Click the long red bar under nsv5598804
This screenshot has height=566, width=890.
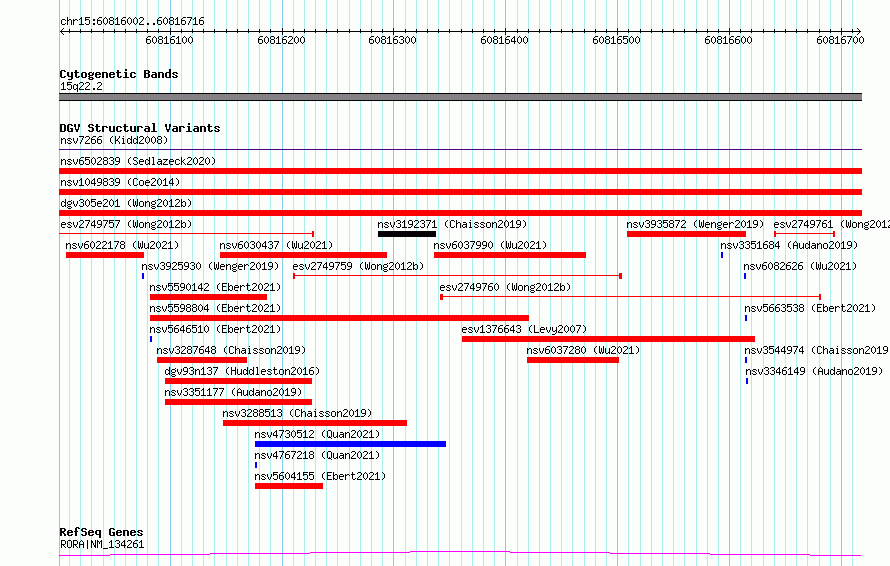tap(339, 318)
